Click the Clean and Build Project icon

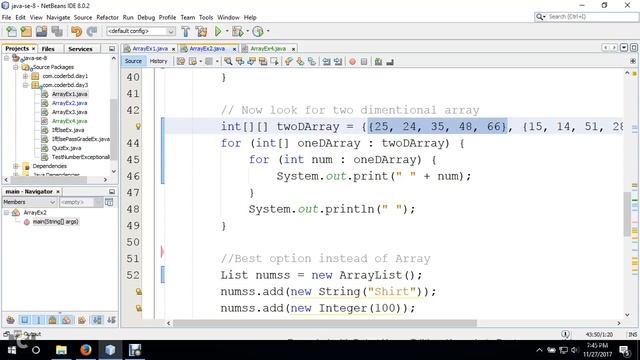(x=201, y=31)
